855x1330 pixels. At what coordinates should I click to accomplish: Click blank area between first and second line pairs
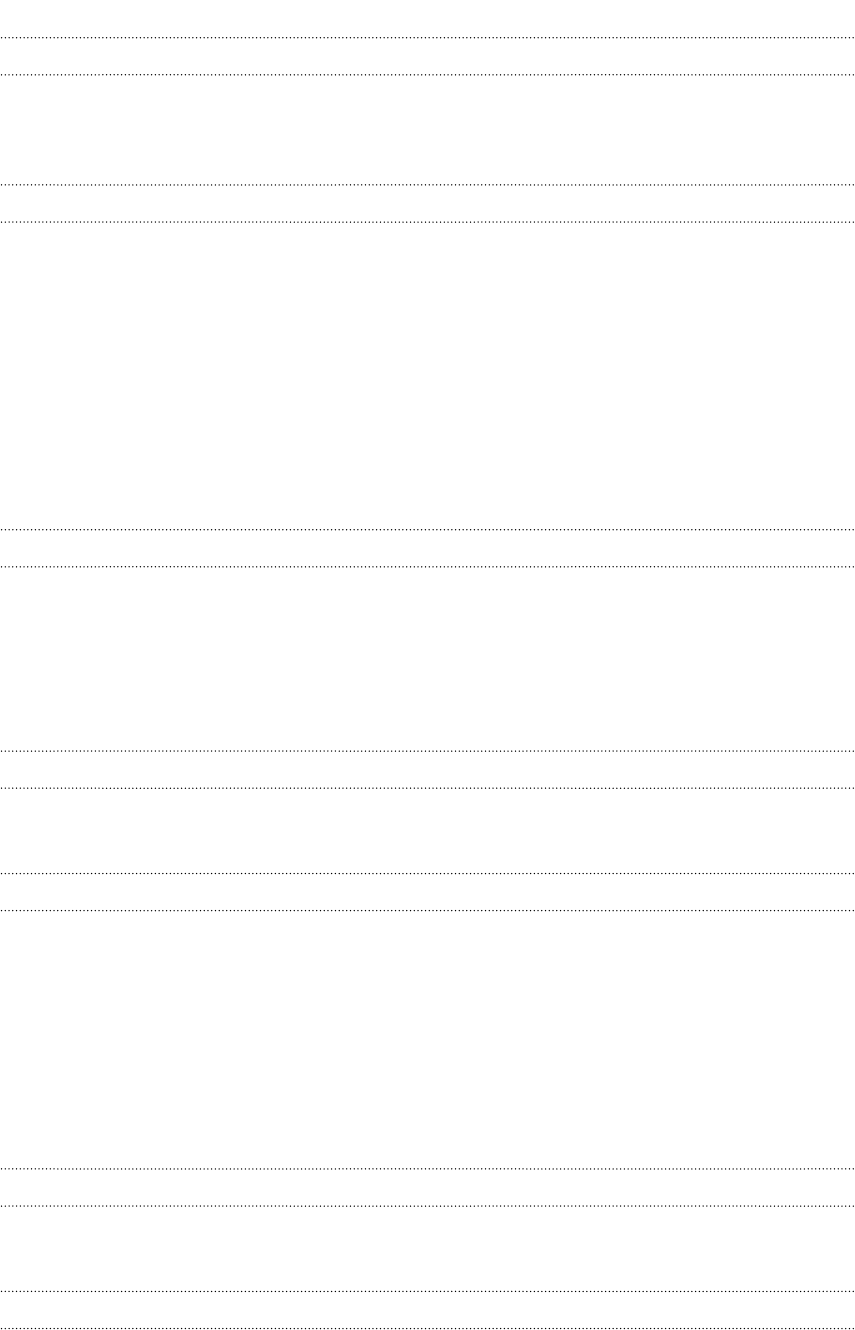[427, 129]
